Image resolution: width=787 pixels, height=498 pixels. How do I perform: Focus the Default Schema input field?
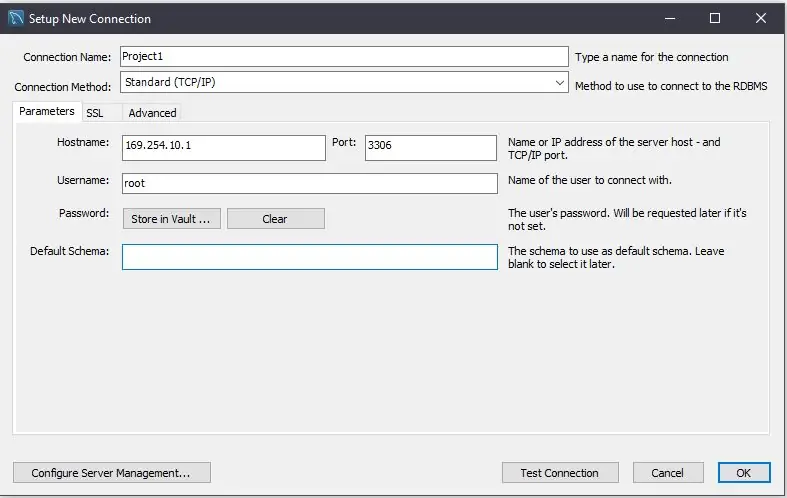(310, 257)
